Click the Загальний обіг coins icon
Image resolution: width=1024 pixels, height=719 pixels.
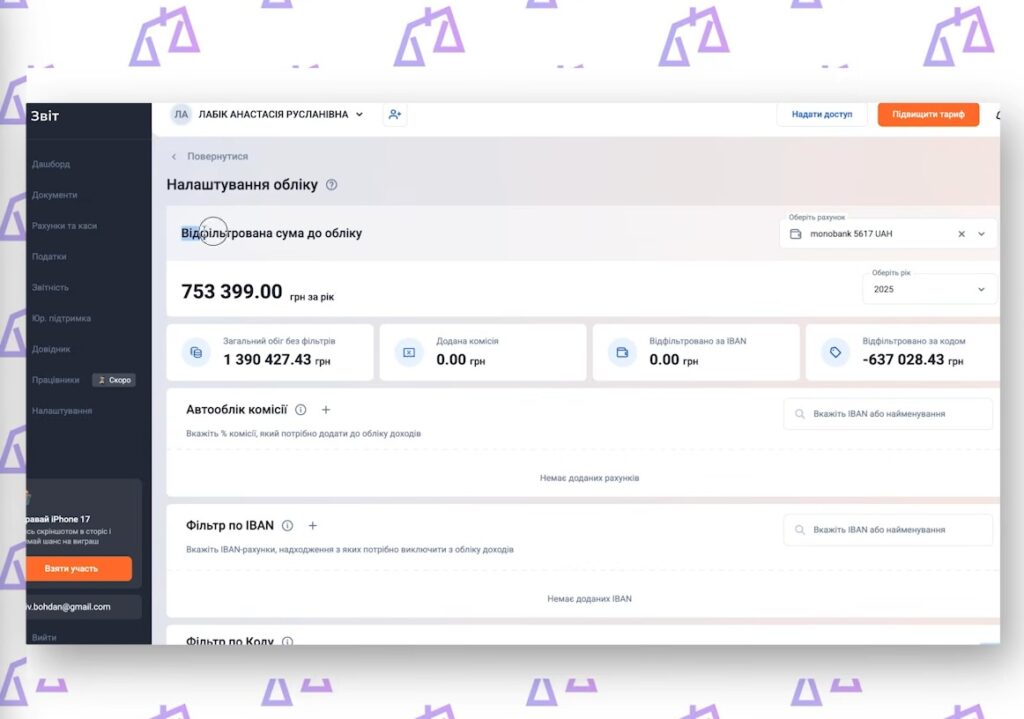click(196, 352)
